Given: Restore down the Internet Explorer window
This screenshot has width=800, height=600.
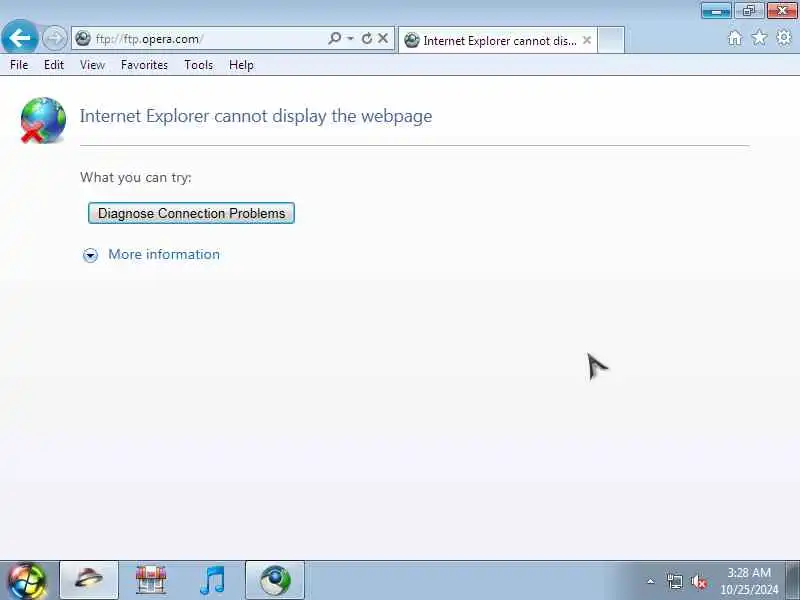Looking at the screenshot, I should (749, 11).
